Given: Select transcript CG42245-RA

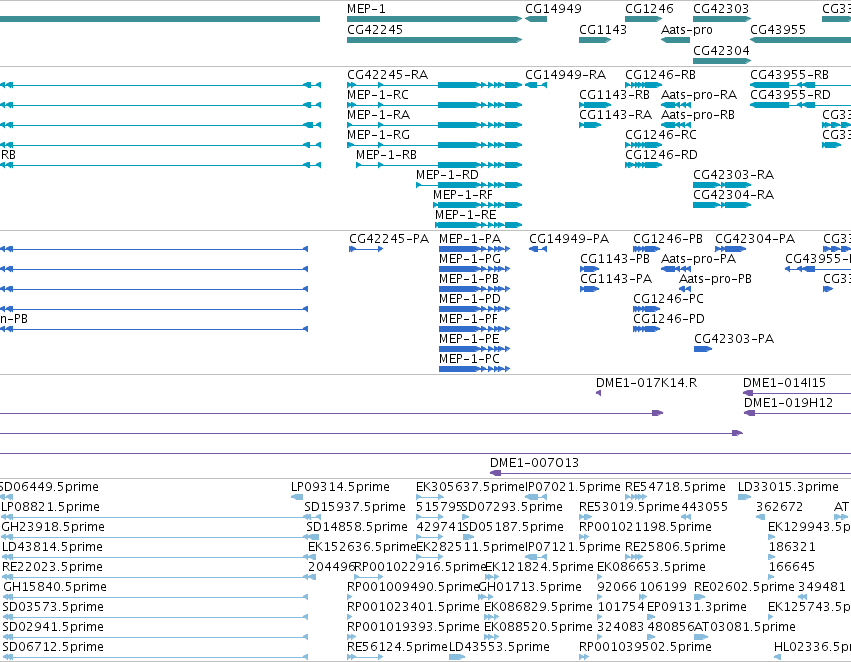Looking at the screenshot, I should click(434, 85).
